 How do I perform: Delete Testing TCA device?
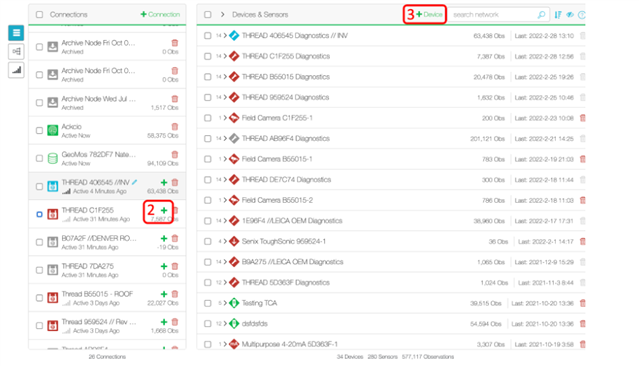pos(583,303)
